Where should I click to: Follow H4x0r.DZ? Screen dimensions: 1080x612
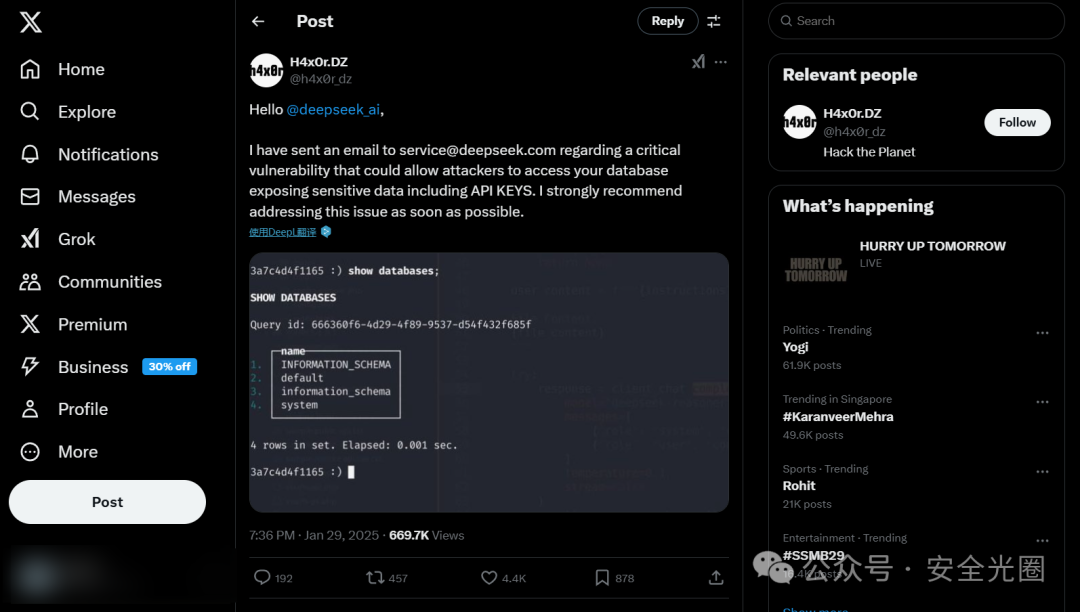click(1017, 122)
